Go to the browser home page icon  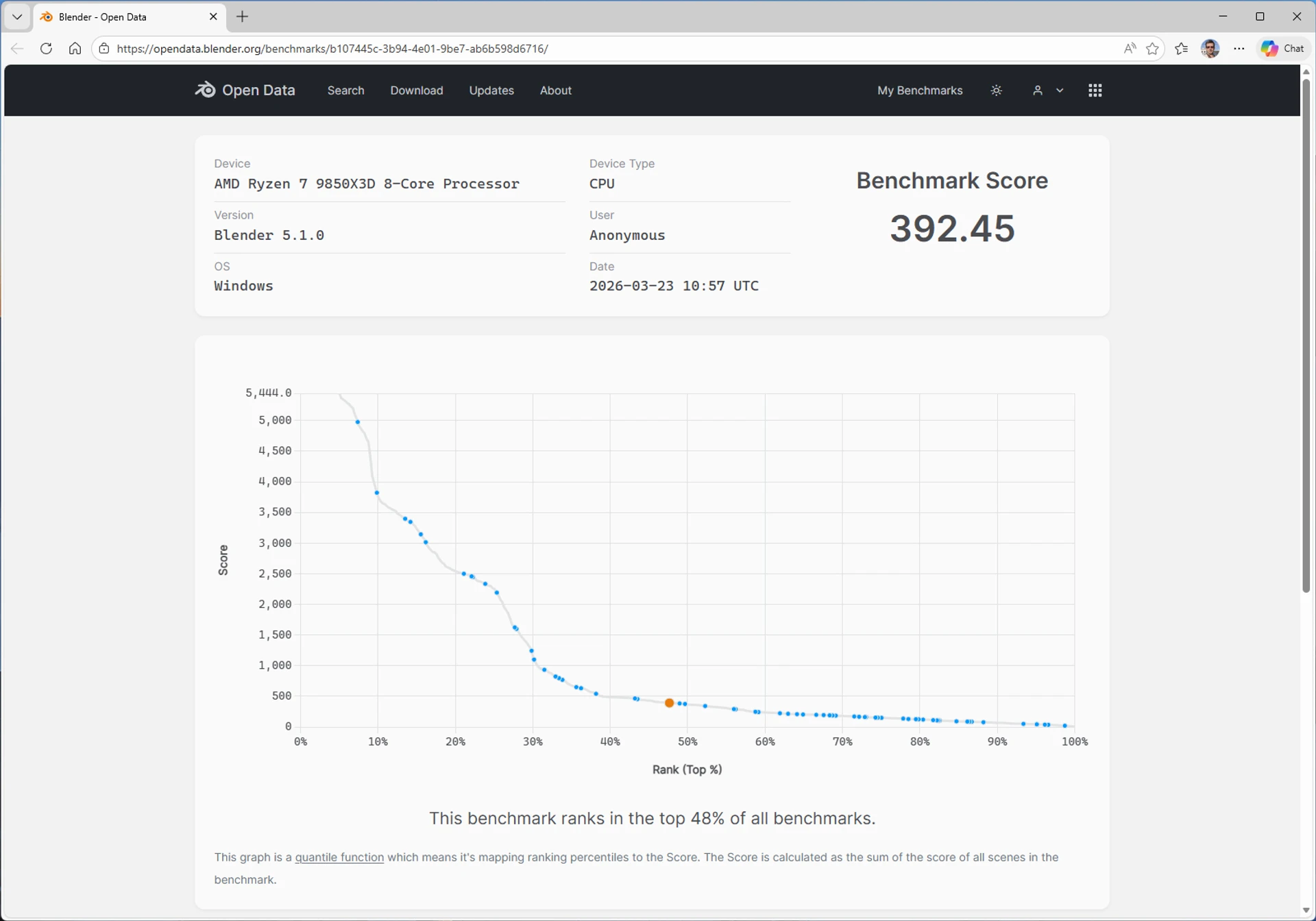coord(75,49)
